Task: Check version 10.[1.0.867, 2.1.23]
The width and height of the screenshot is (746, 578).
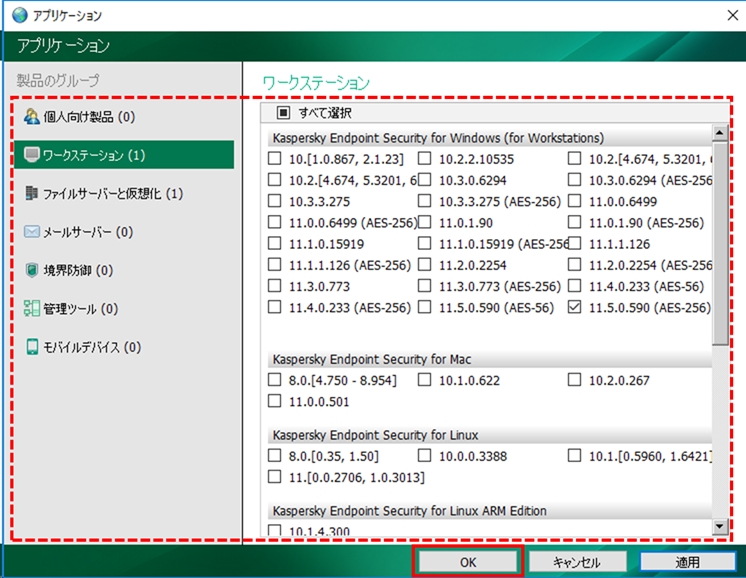Action: (275, 158)
